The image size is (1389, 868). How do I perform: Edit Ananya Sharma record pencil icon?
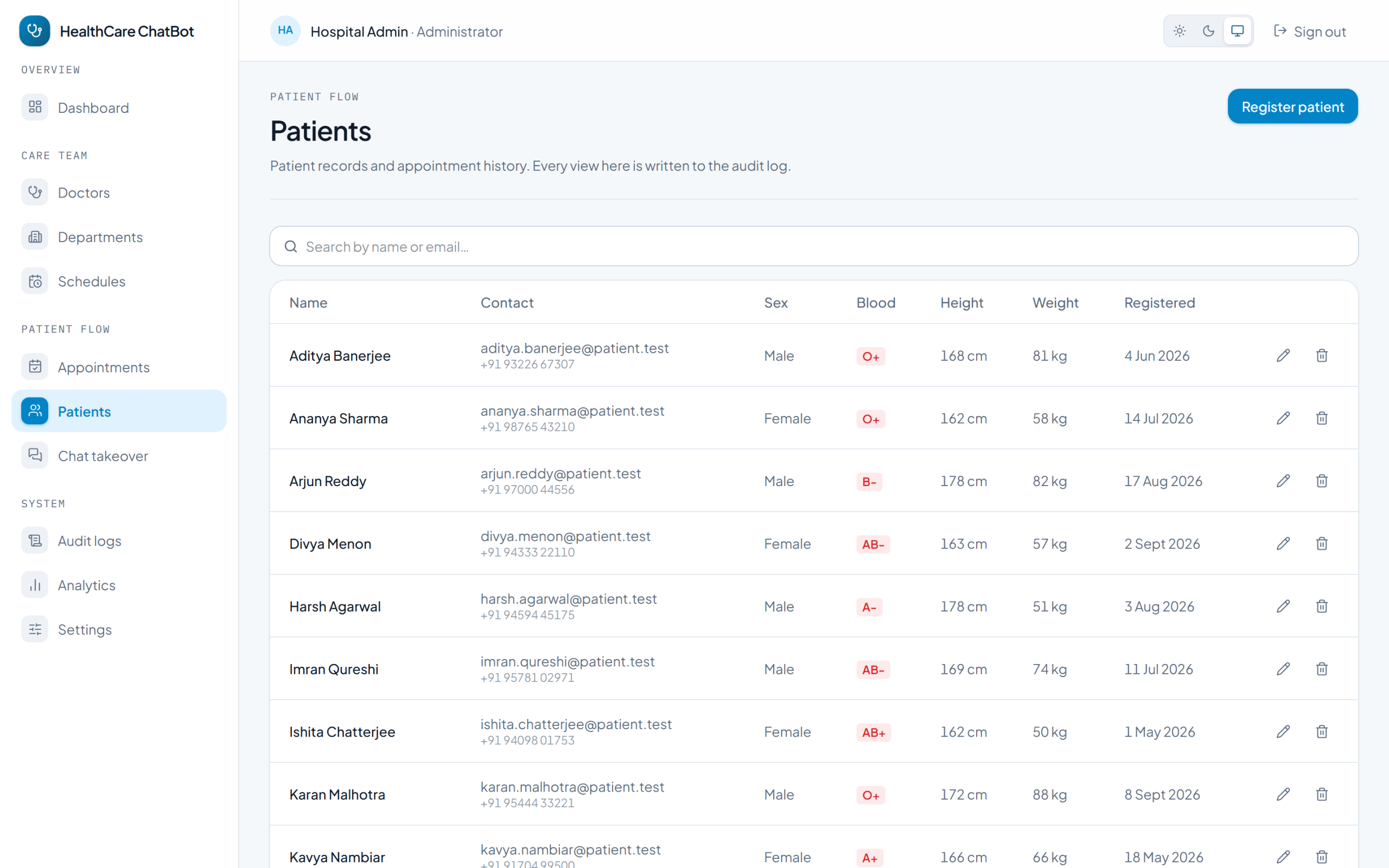coord(1283,418)
